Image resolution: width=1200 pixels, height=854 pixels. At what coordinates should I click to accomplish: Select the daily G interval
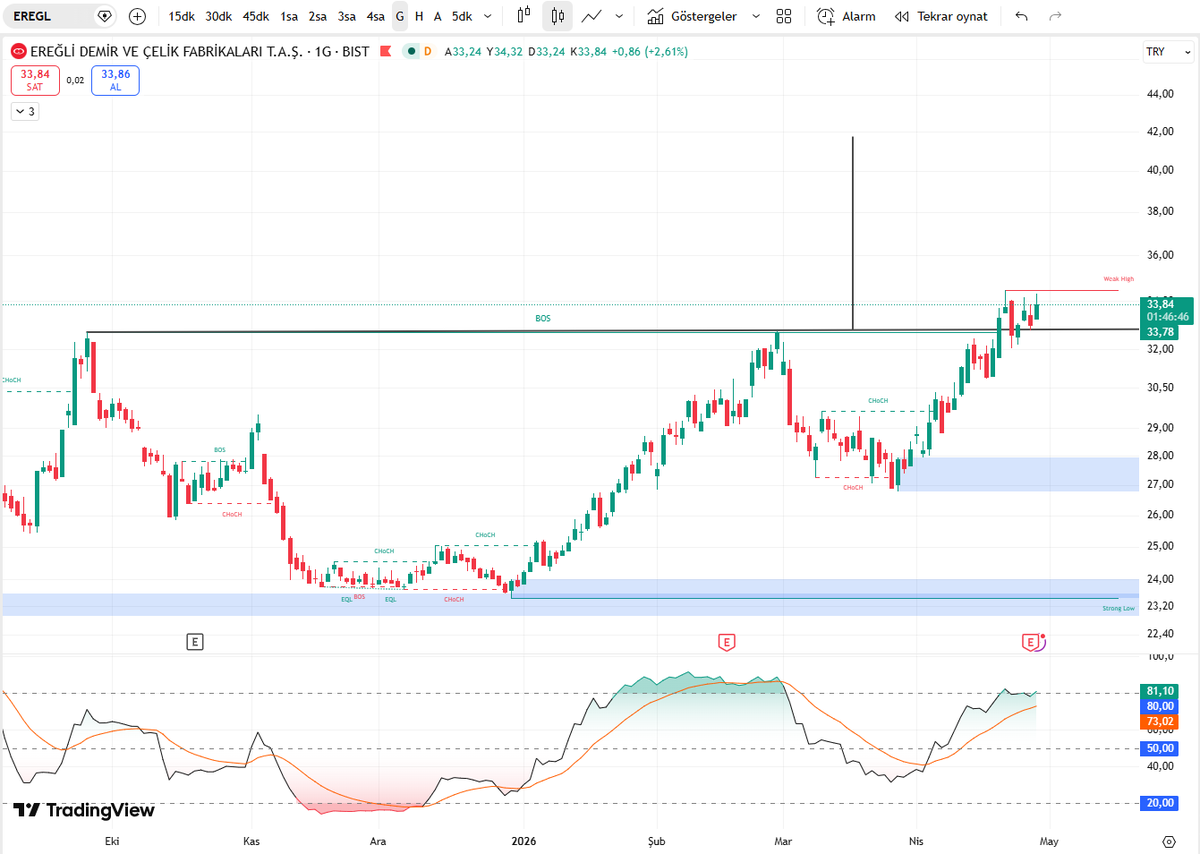(x=400, y=16)
